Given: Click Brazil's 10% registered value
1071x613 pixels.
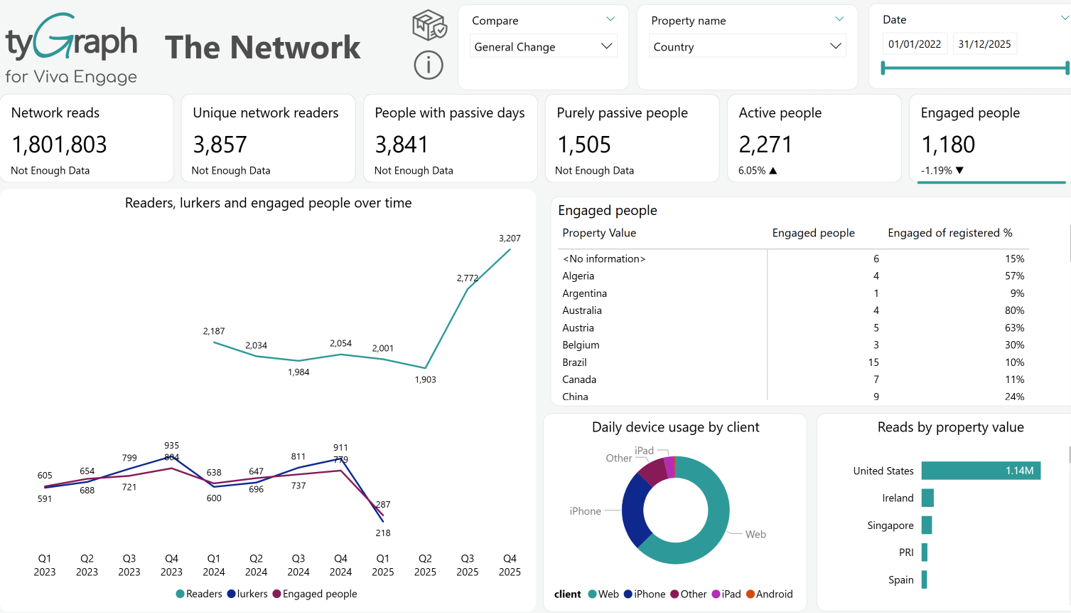Looking at the screenshot, I should point(1014,362).
